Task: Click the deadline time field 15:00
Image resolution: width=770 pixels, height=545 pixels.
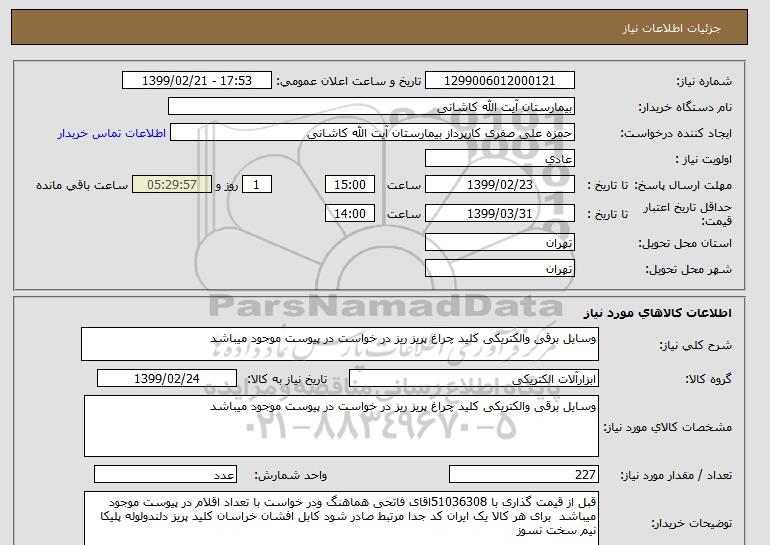Action: tap(350, 185)
